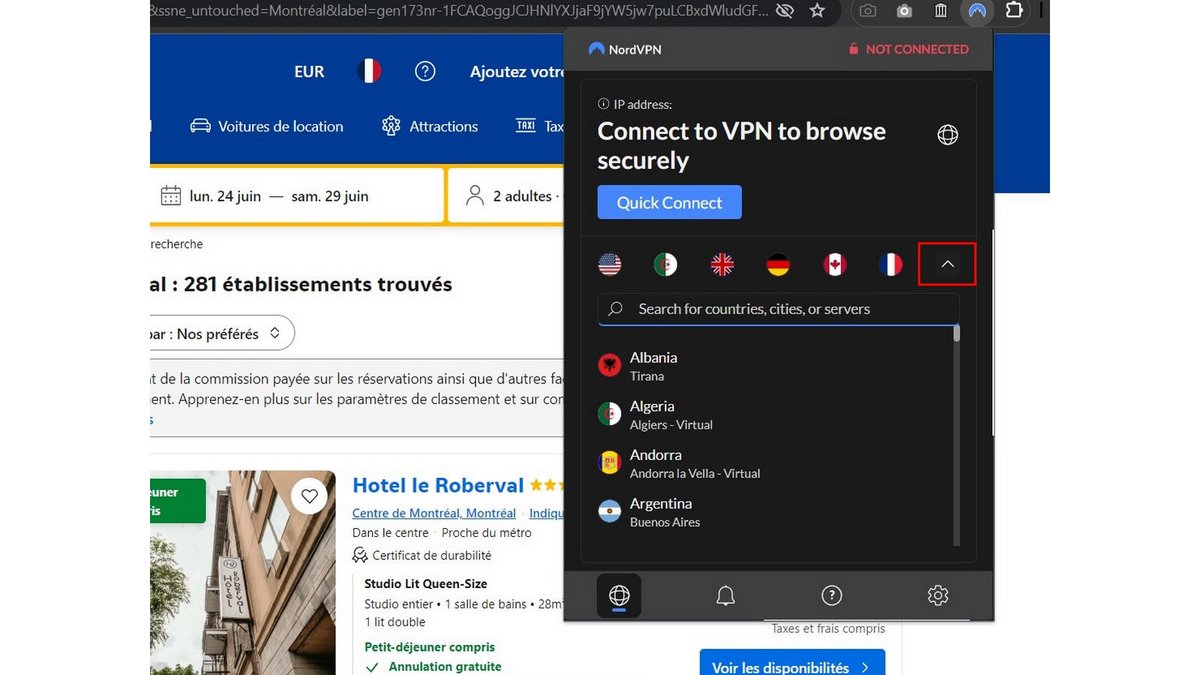The height and width of the screenshot is (675, 1200).
Task: Connect to Canada flag shortcut
Action: tap(834, 264)
